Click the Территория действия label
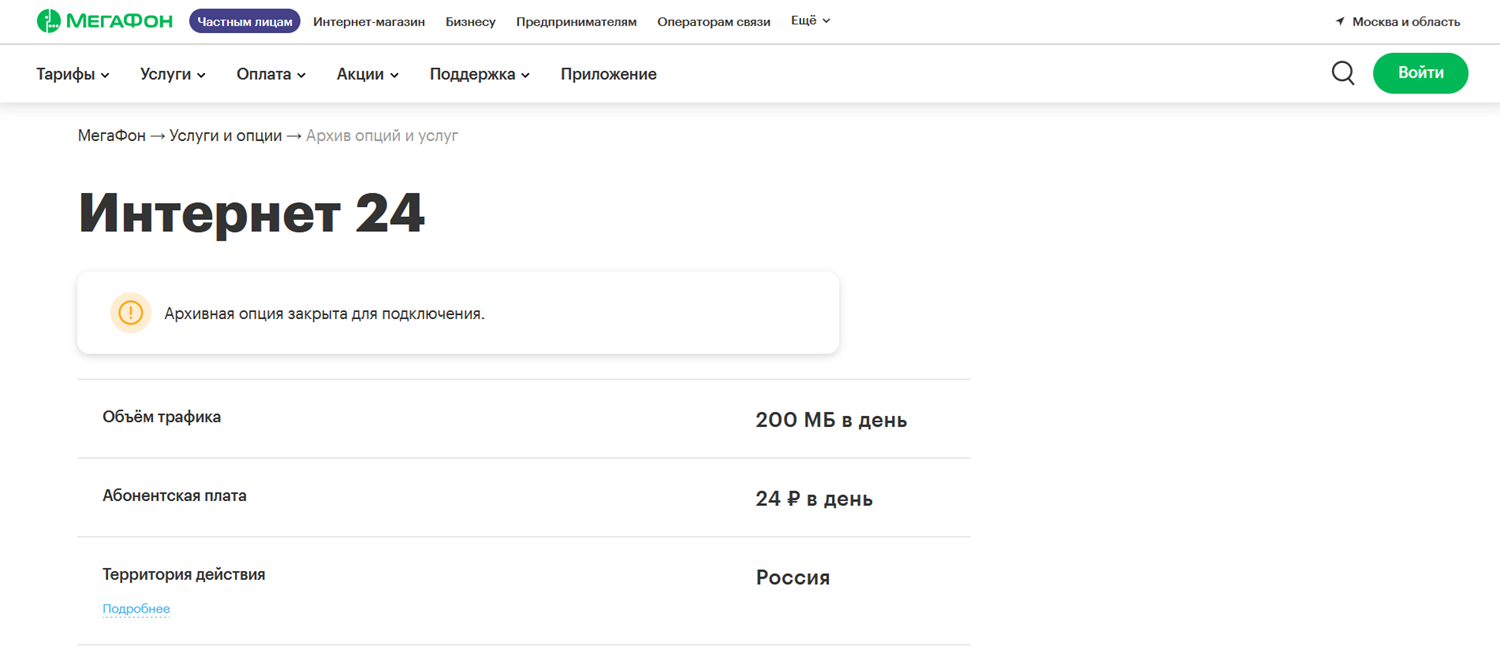 coord(184,575)
